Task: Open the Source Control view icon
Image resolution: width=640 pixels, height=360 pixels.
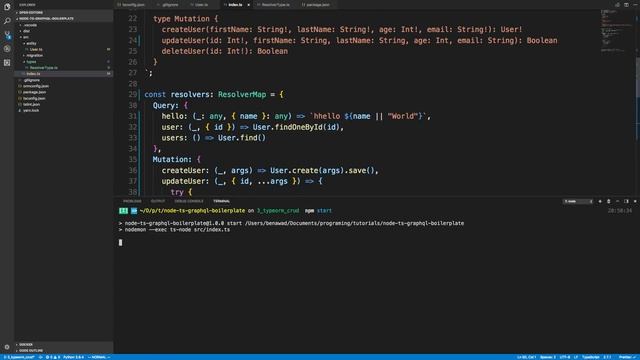Action: tap(7, 35)
